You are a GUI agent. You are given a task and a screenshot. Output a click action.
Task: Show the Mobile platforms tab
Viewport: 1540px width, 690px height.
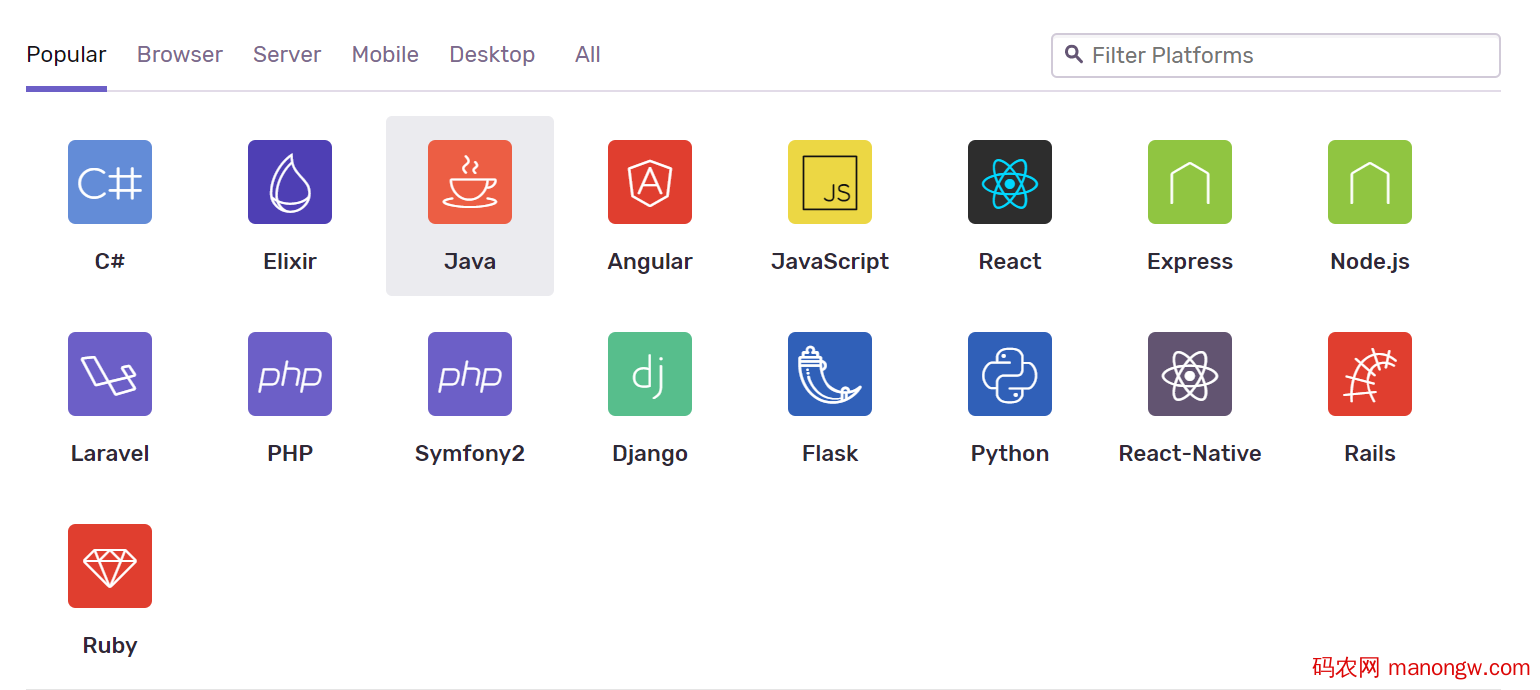385,55
